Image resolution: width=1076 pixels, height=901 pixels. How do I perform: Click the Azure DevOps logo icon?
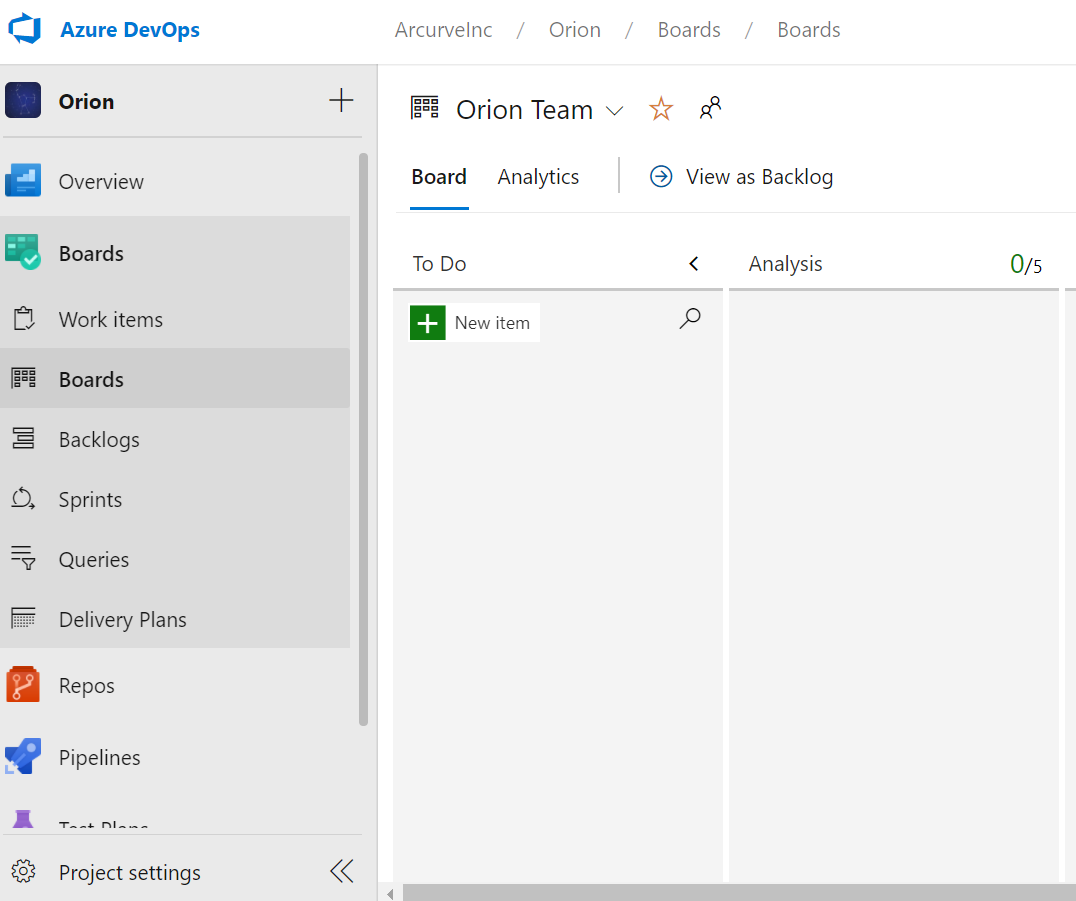(24, 30)
